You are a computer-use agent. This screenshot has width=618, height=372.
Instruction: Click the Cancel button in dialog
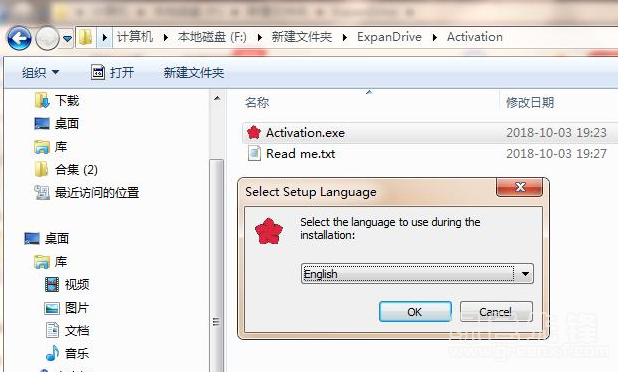[x=496, y=312]
